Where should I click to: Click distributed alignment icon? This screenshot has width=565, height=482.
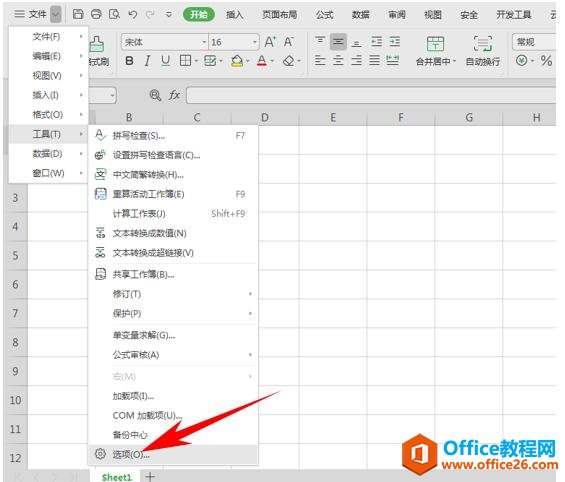[x=393, y=60]
